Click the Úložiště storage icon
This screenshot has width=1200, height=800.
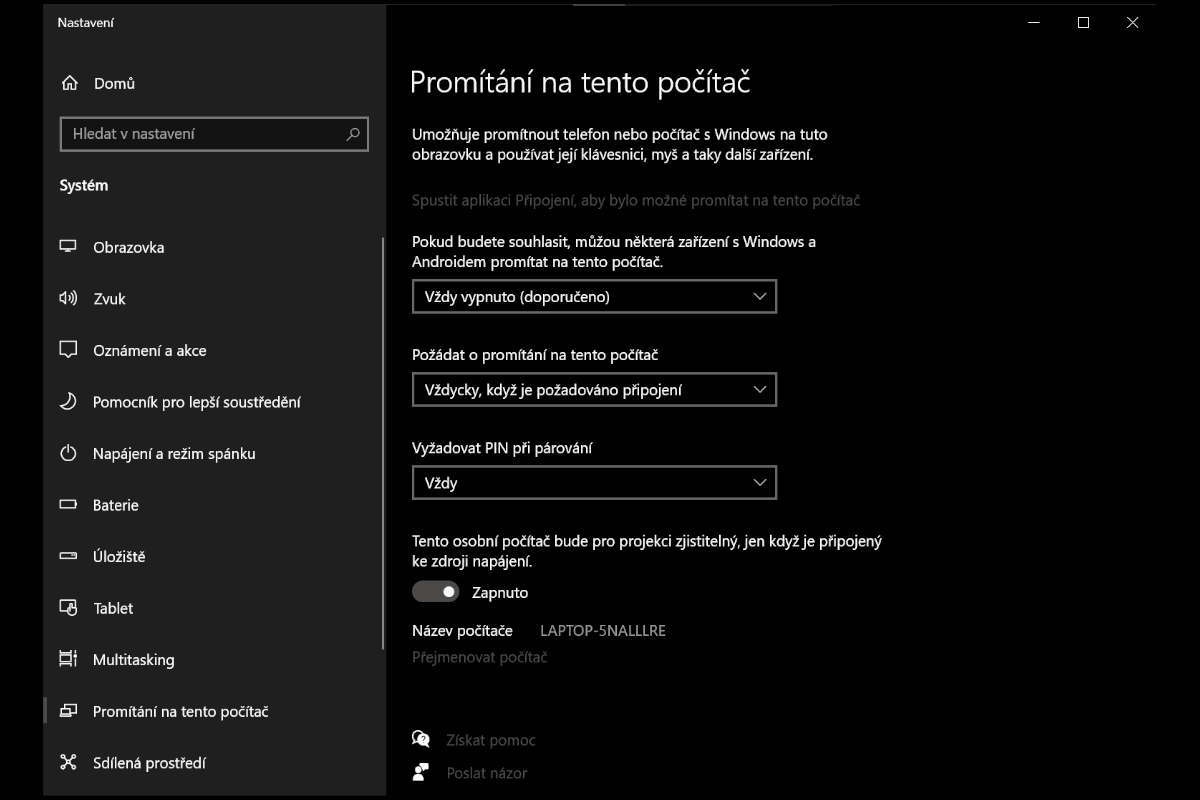pyautogui.click(x=68, y=556)
